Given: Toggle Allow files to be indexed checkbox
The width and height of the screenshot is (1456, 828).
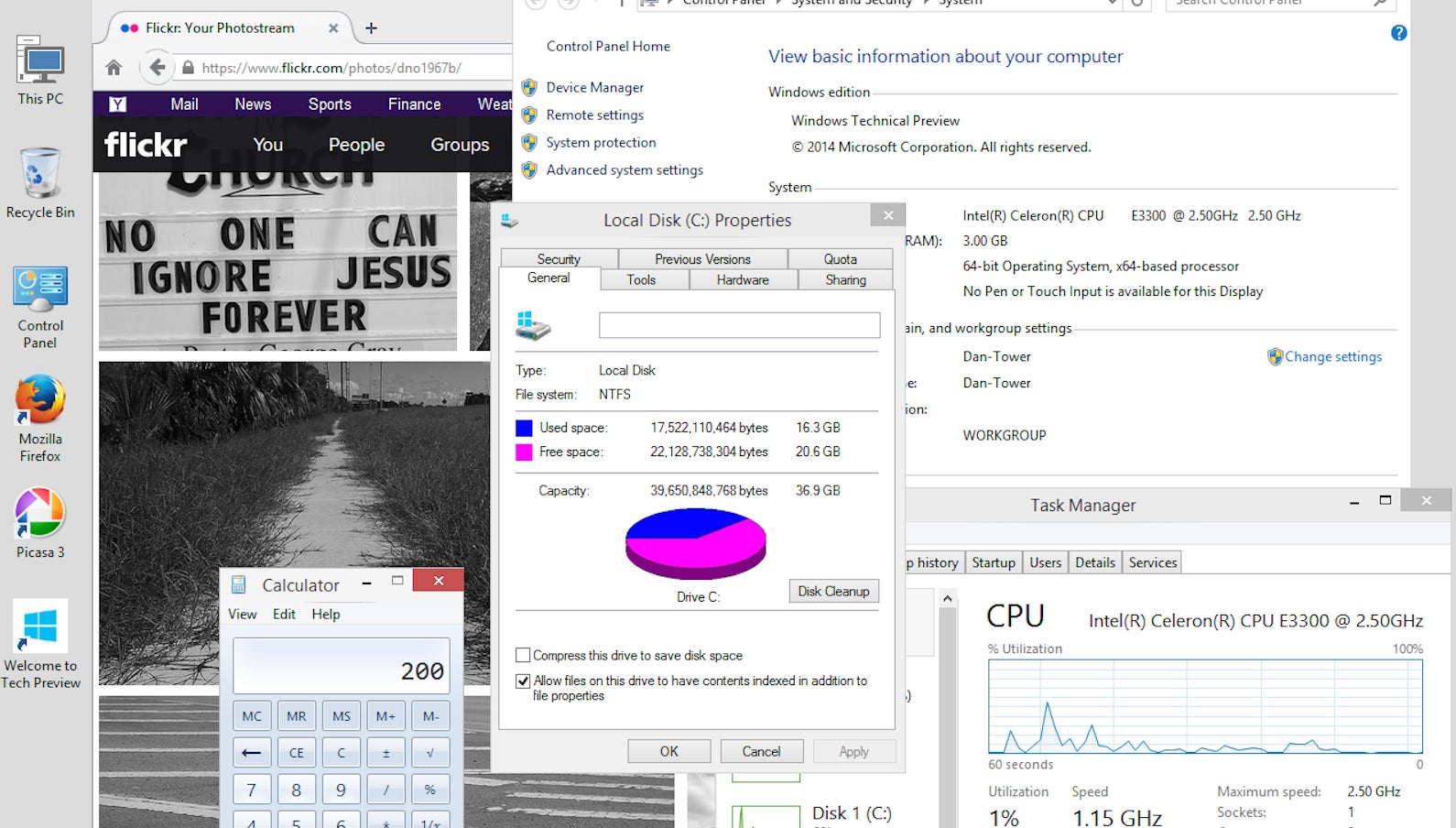Looking at the screenshot, I should 523,681.
